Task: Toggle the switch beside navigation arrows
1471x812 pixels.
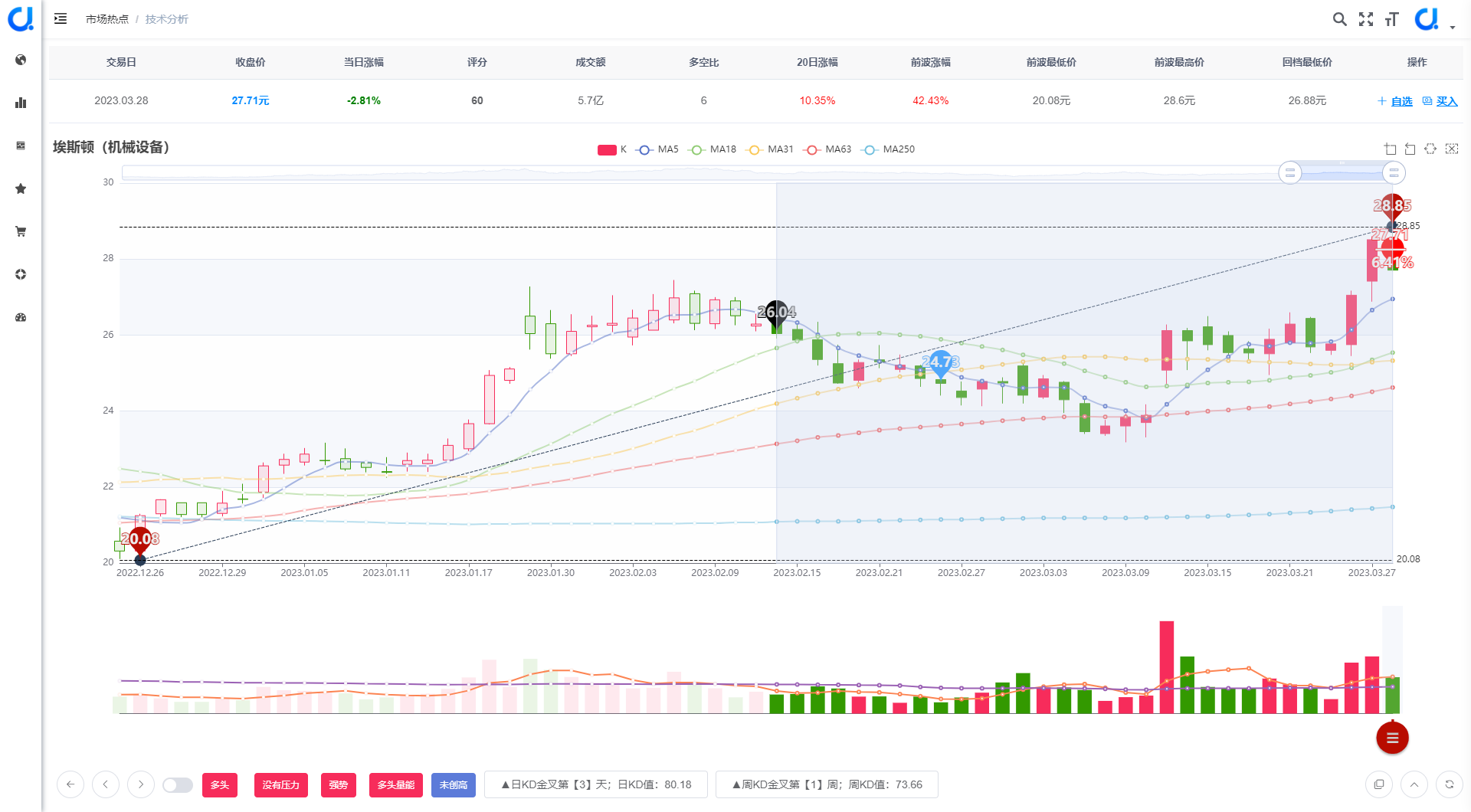Action: pos(178,785)
